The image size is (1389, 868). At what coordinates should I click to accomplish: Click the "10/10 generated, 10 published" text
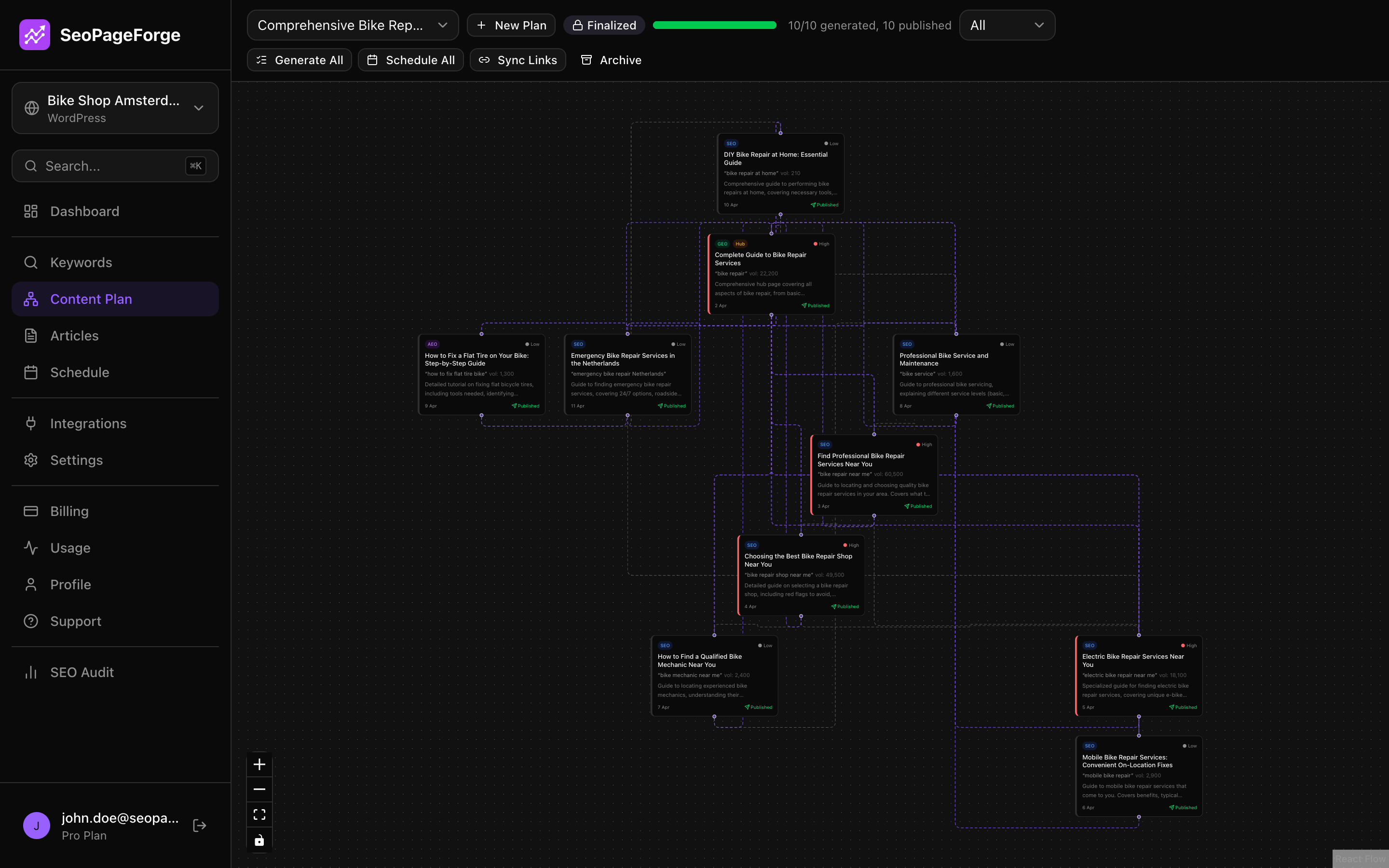pos(870,25)
